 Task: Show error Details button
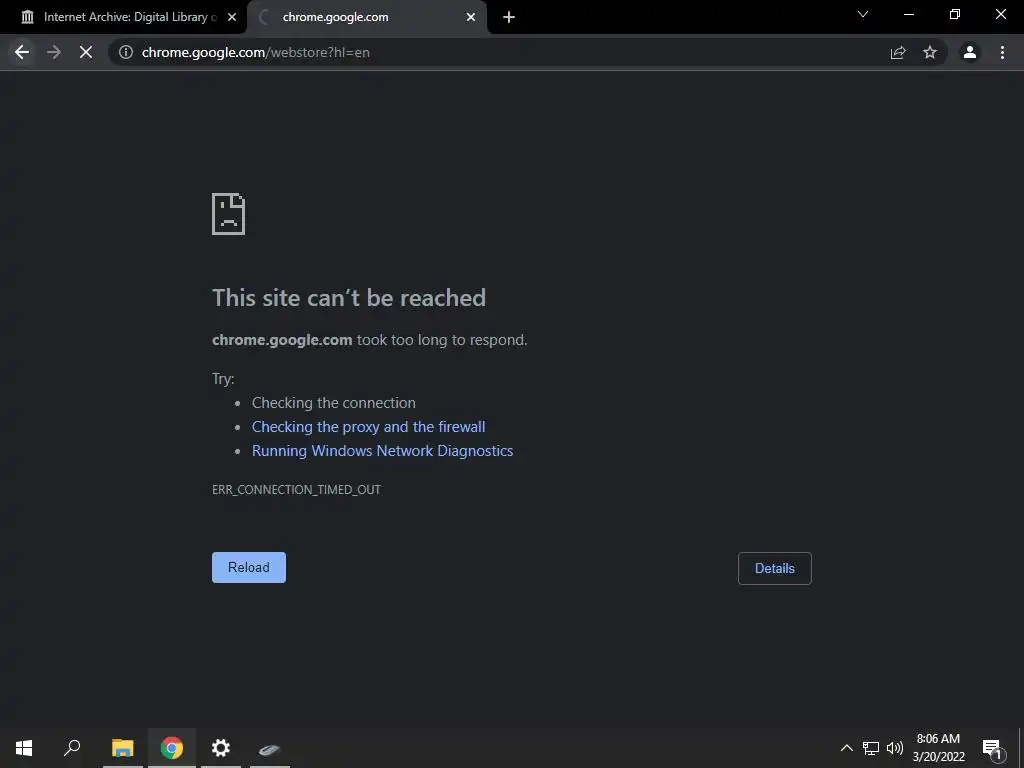[775, 568]
